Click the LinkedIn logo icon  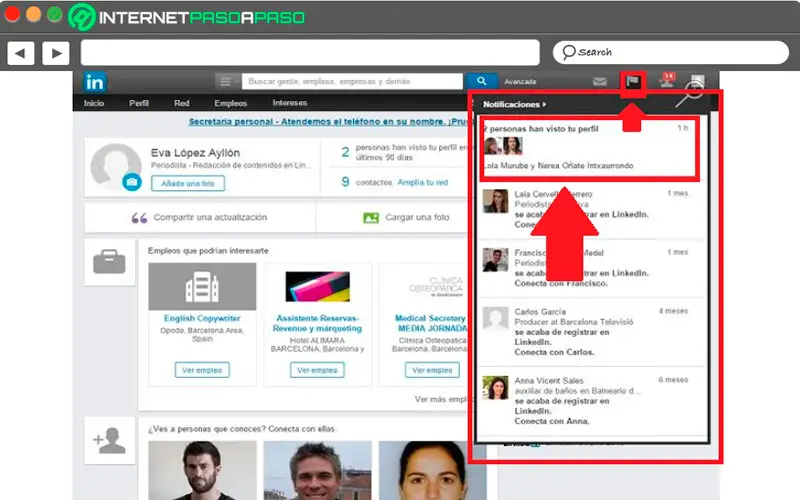[95, 82]
